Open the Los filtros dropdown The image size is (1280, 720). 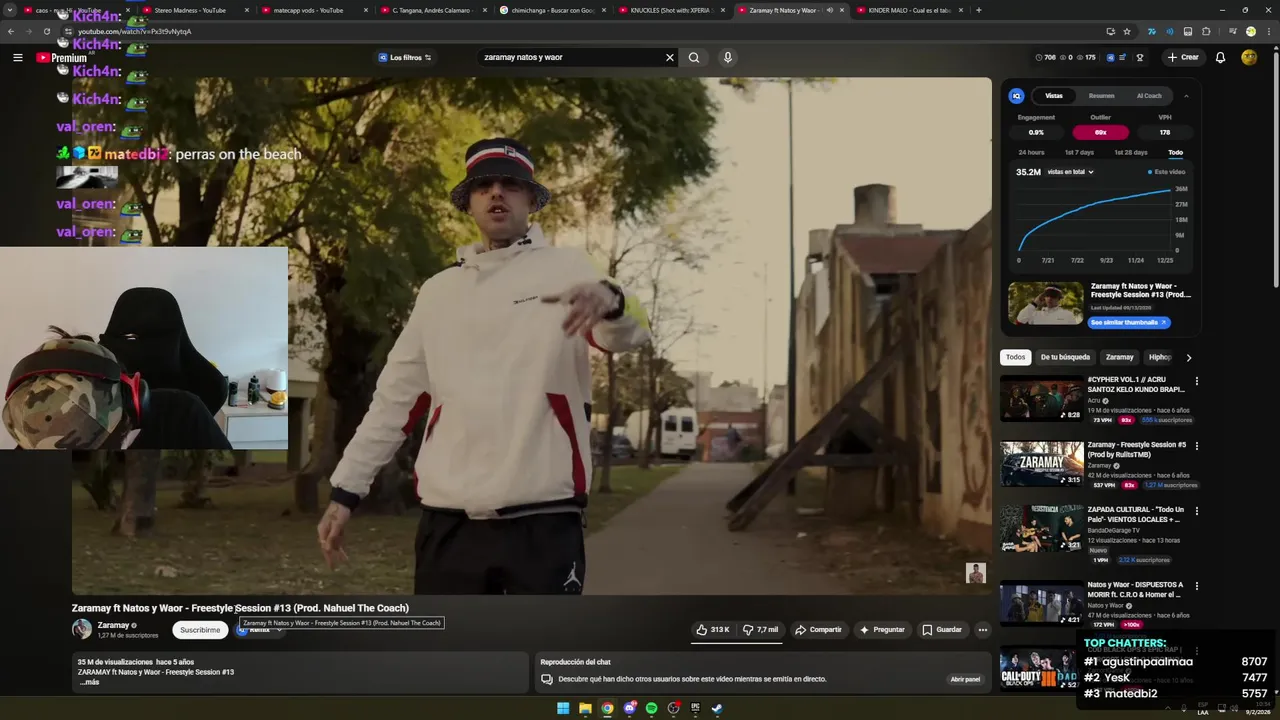[x=405, y=57]
